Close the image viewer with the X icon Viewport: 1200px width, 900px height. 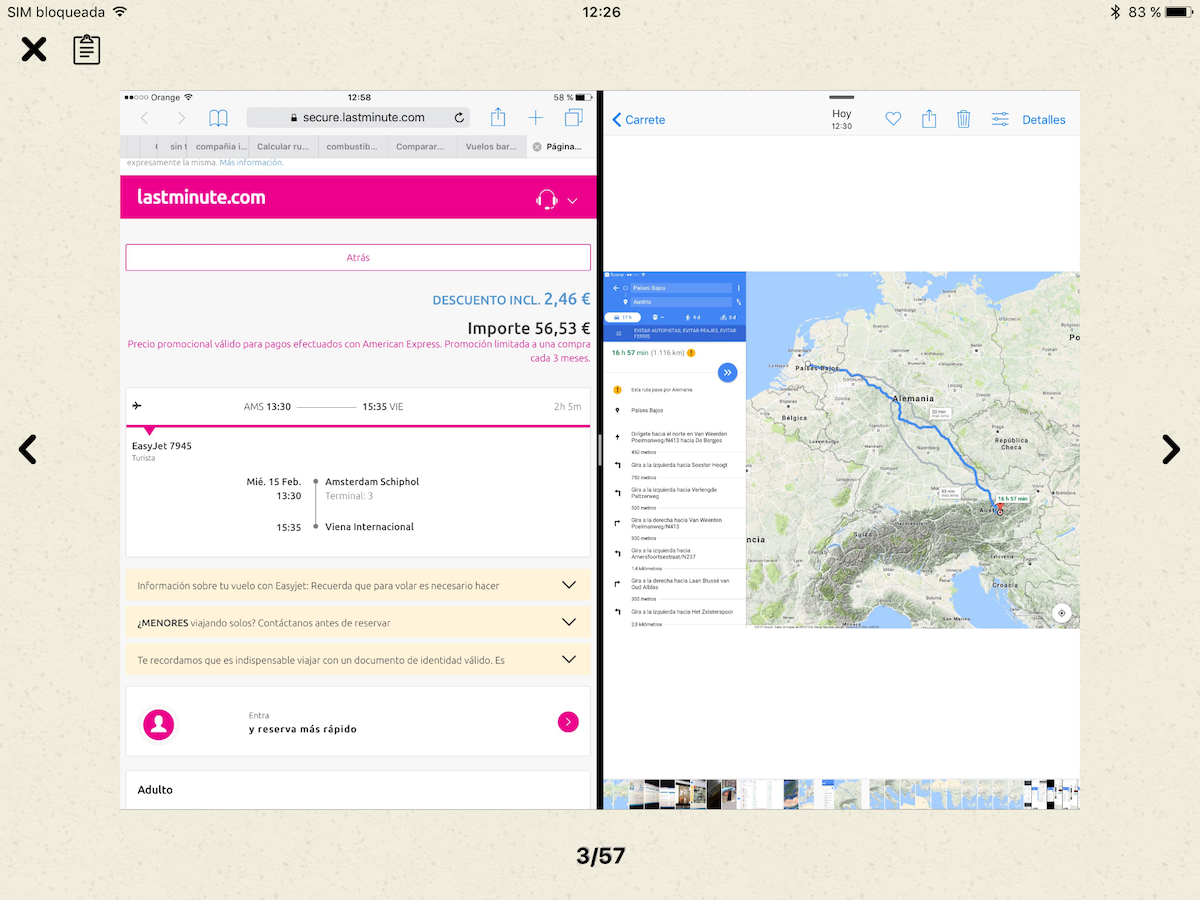coord(34,49)
